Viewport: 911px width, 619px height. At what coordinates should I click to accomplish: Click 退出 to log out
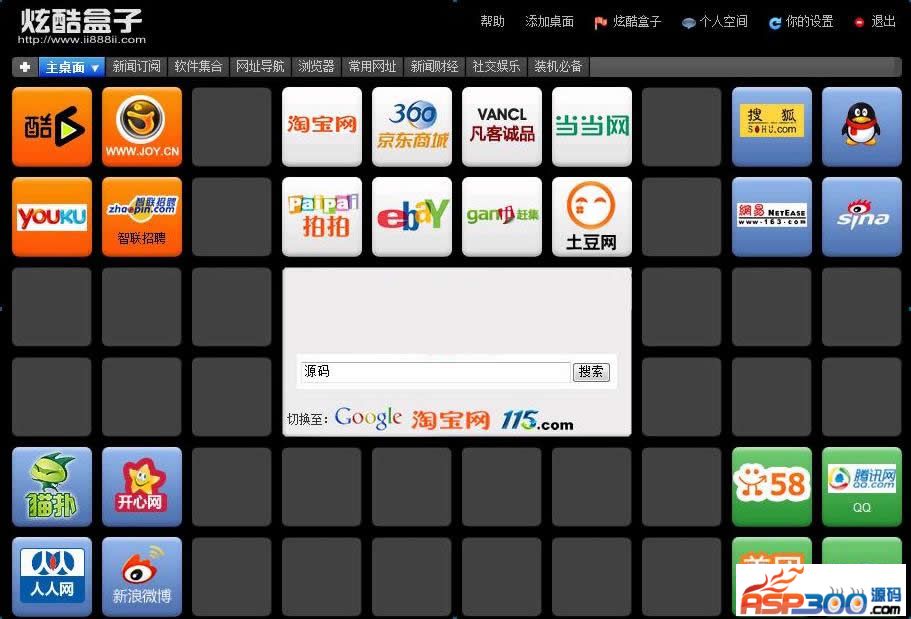pyautogui.click(x=876, y=22)
